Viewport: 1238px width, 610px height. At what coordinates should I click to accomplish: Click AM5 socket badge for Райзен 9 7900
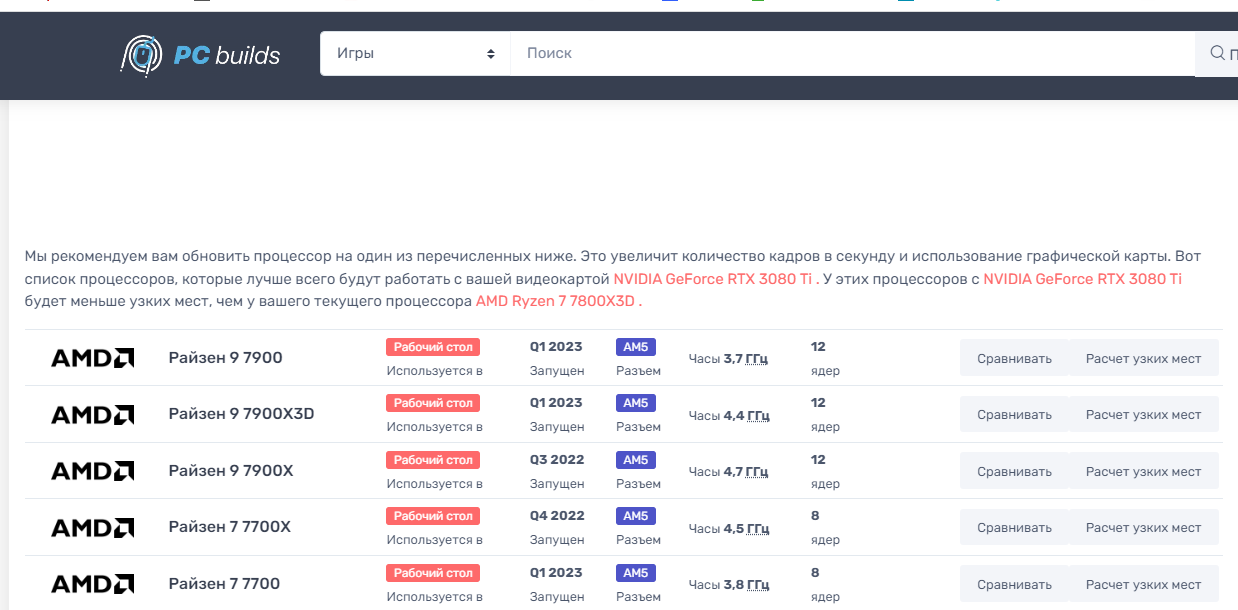[635, 347]
